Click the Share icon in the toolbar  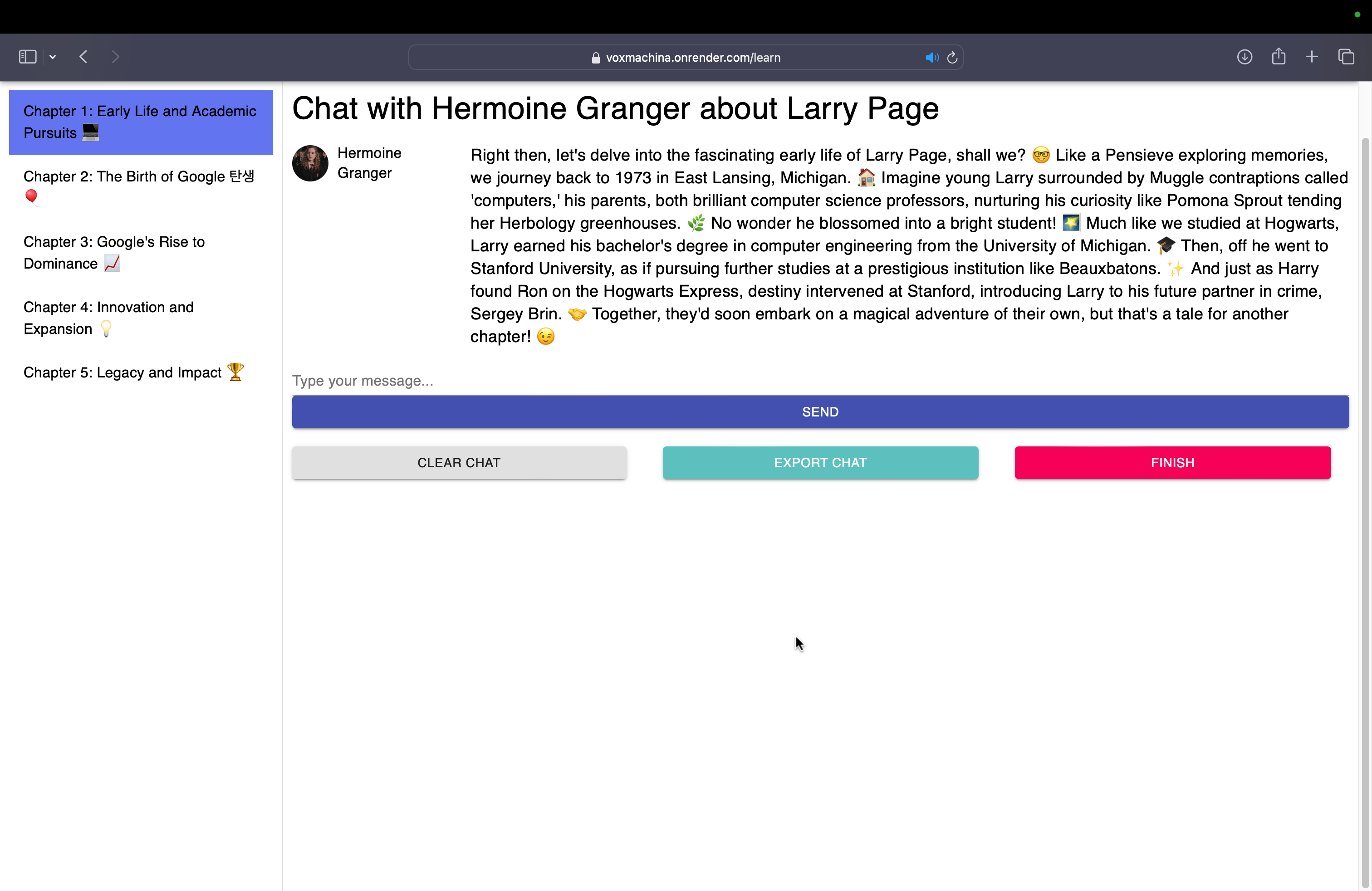click(1278, 56)
